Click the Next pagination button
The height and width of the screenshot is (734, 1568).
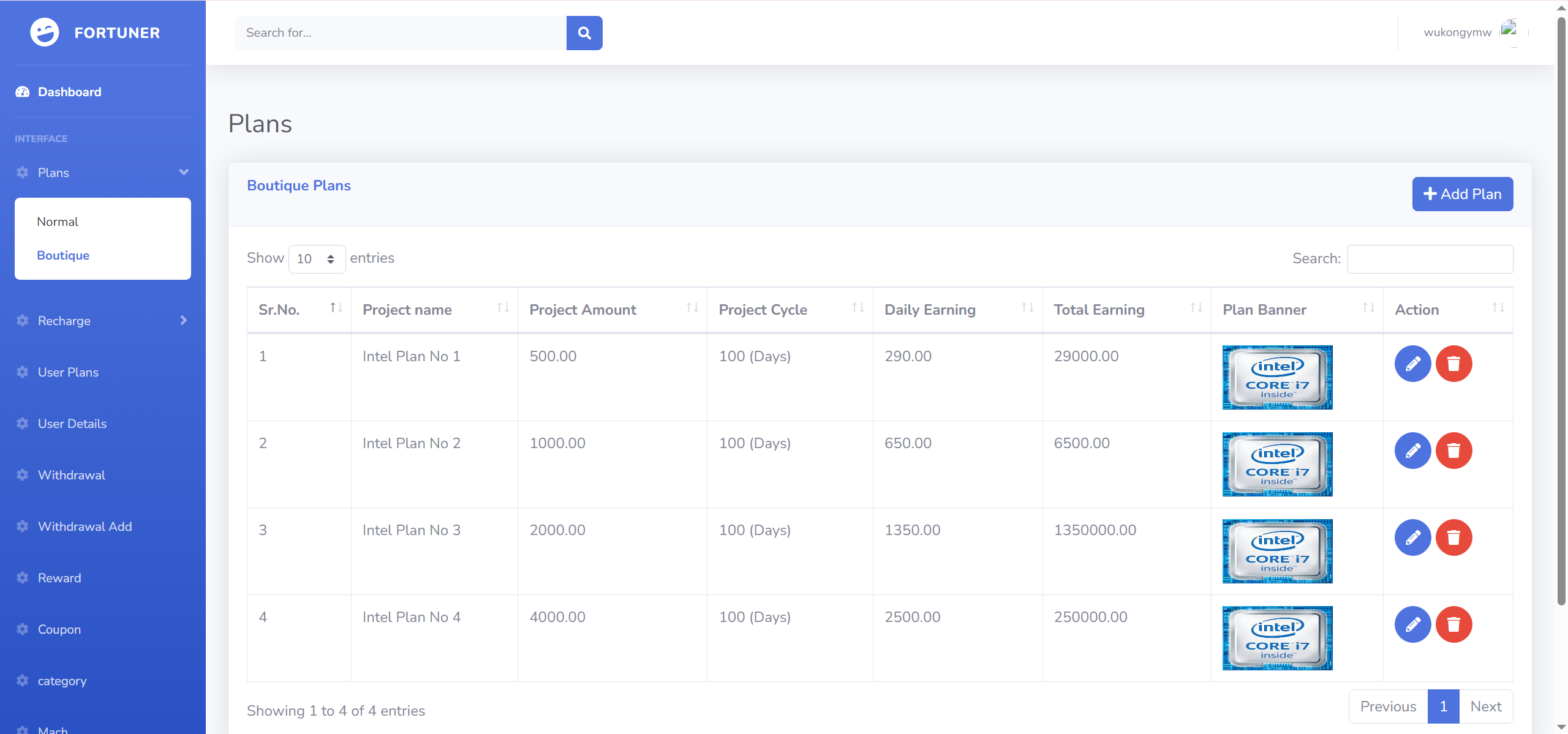[1485, 706]
